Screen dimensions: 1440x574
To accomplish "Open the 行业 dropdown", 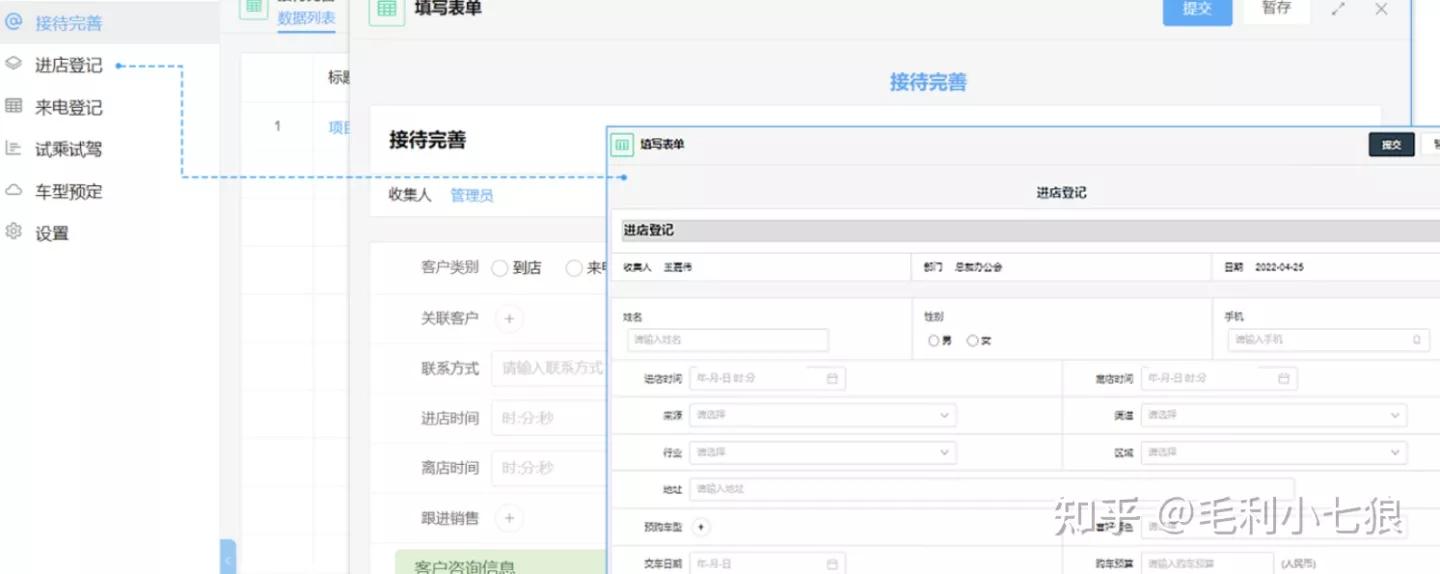I will [822, 453].
